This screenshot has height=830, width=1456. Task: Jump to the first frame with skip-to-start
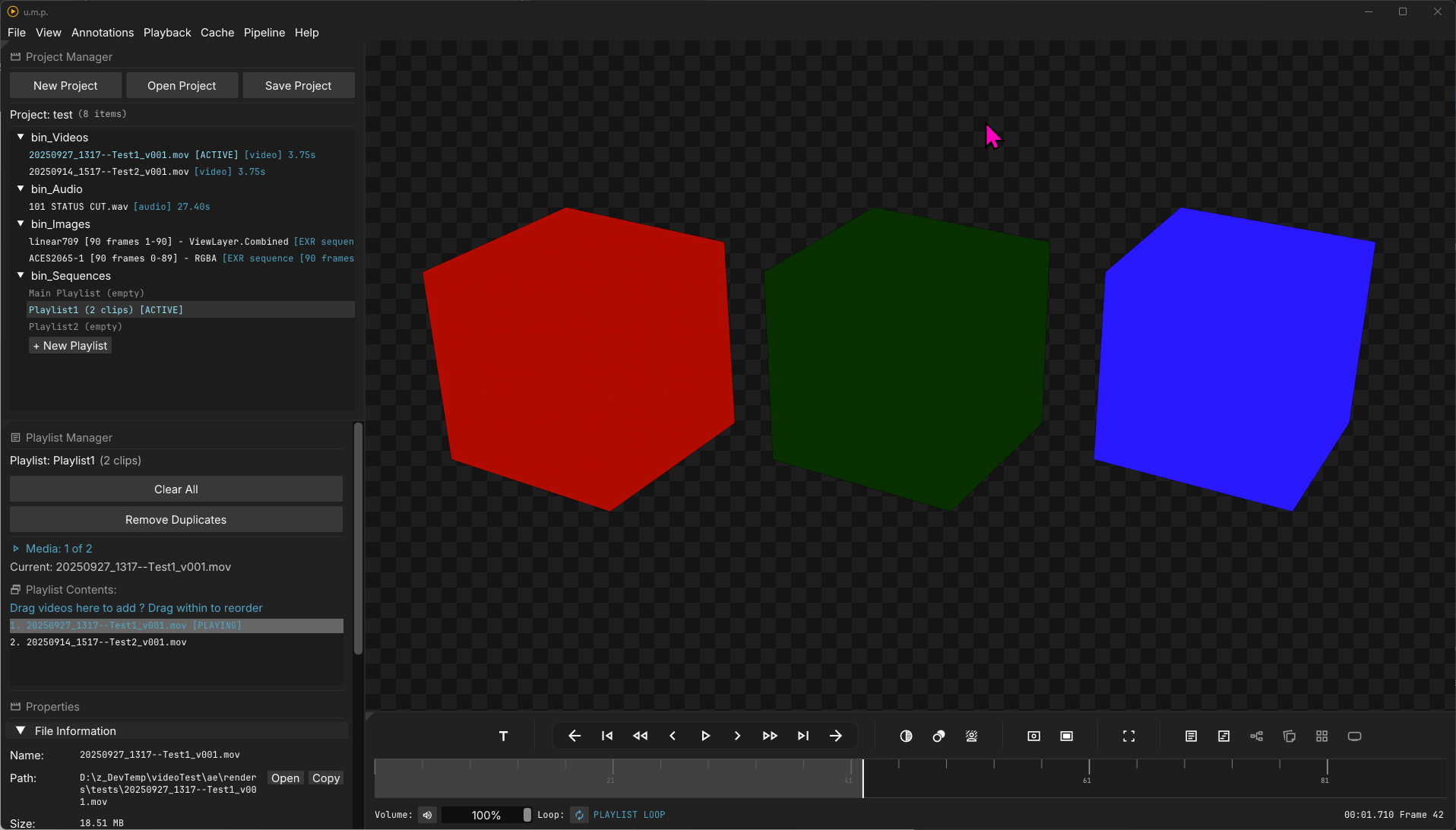pos(607,736)
